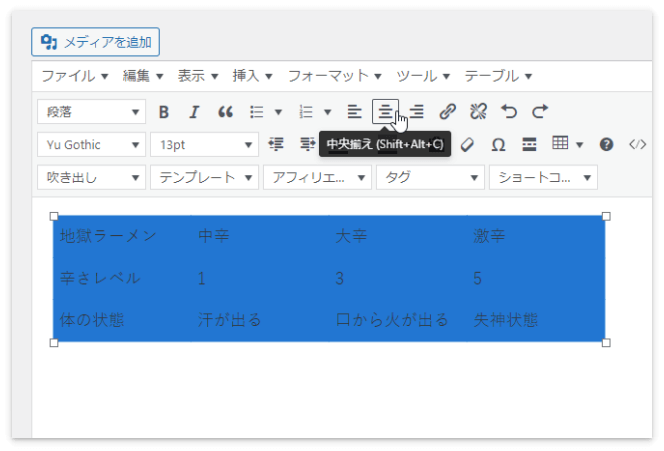Expand the タグ dropdown

430,177
